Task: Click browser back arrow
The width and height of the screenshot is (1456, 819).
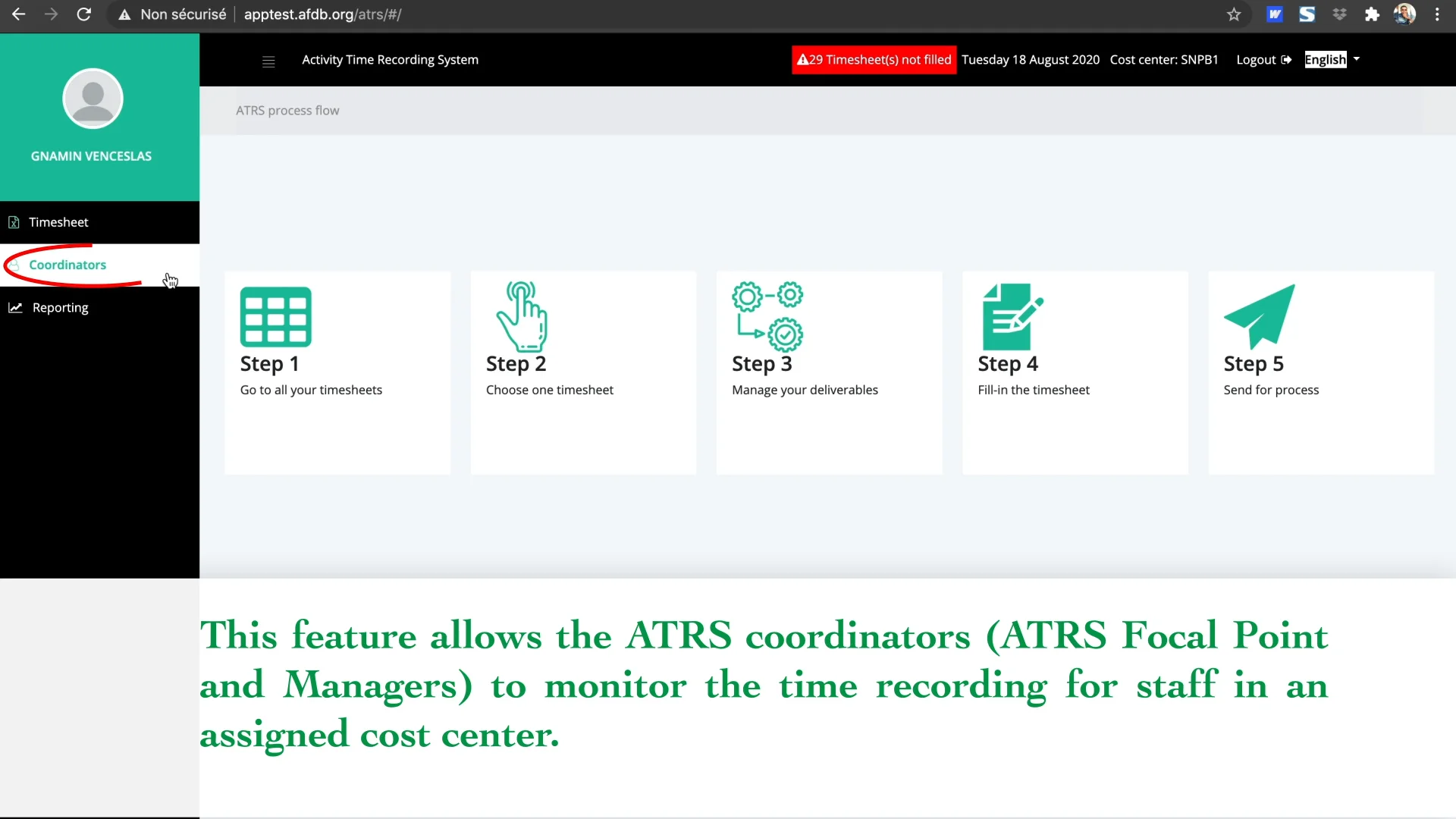Action: [x=18, y=14]
